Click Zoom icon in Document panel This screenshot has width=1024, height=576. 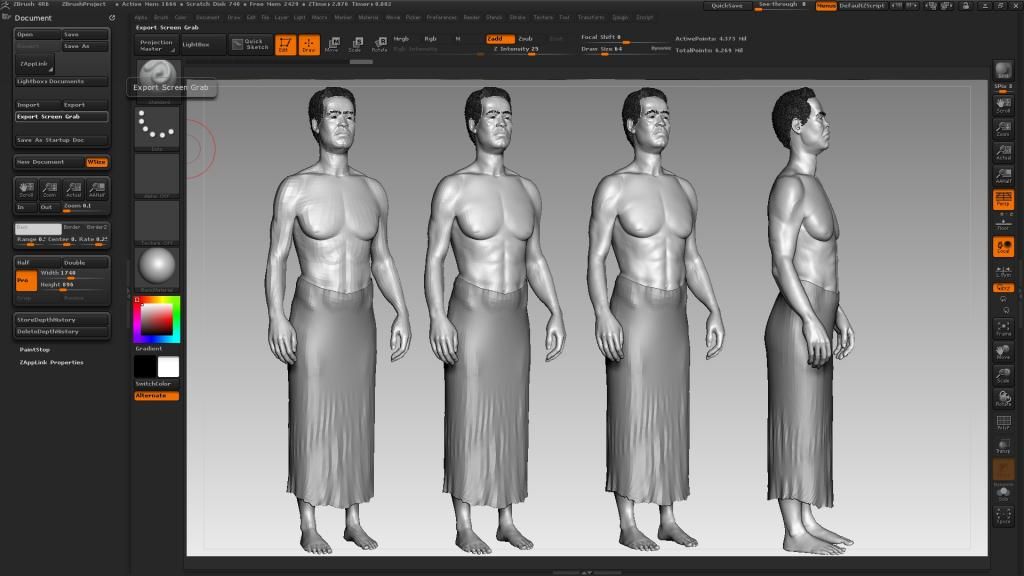pyautogui.click(x=50, y=189)
